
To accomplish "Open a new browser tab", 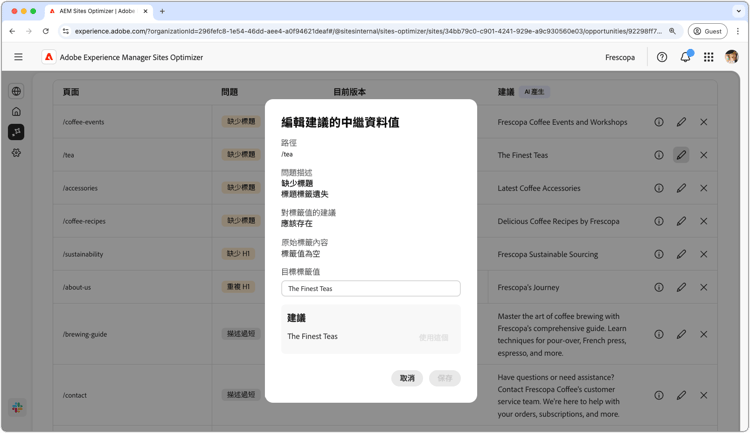I will click(162, 11).
